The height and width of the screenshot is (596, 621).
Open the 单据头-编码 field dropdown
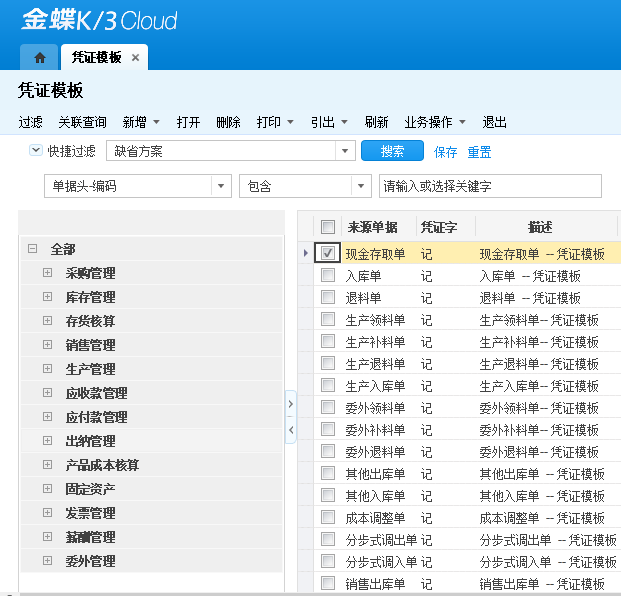click(221, 186)
